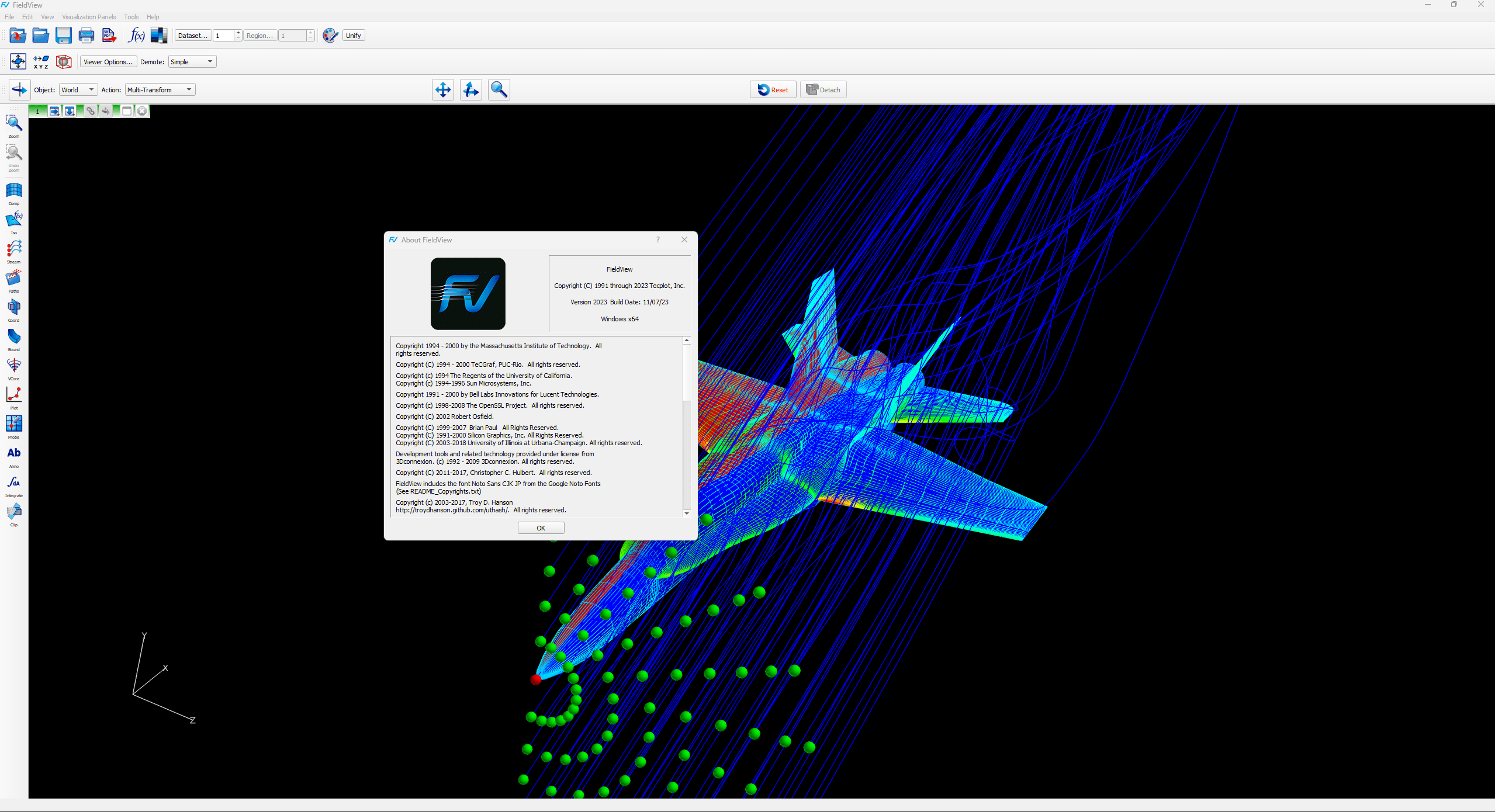This screenshot has height=812, width=1495.
Task: Open the Paths particle paths panel
Action: (x=14, y=282)
